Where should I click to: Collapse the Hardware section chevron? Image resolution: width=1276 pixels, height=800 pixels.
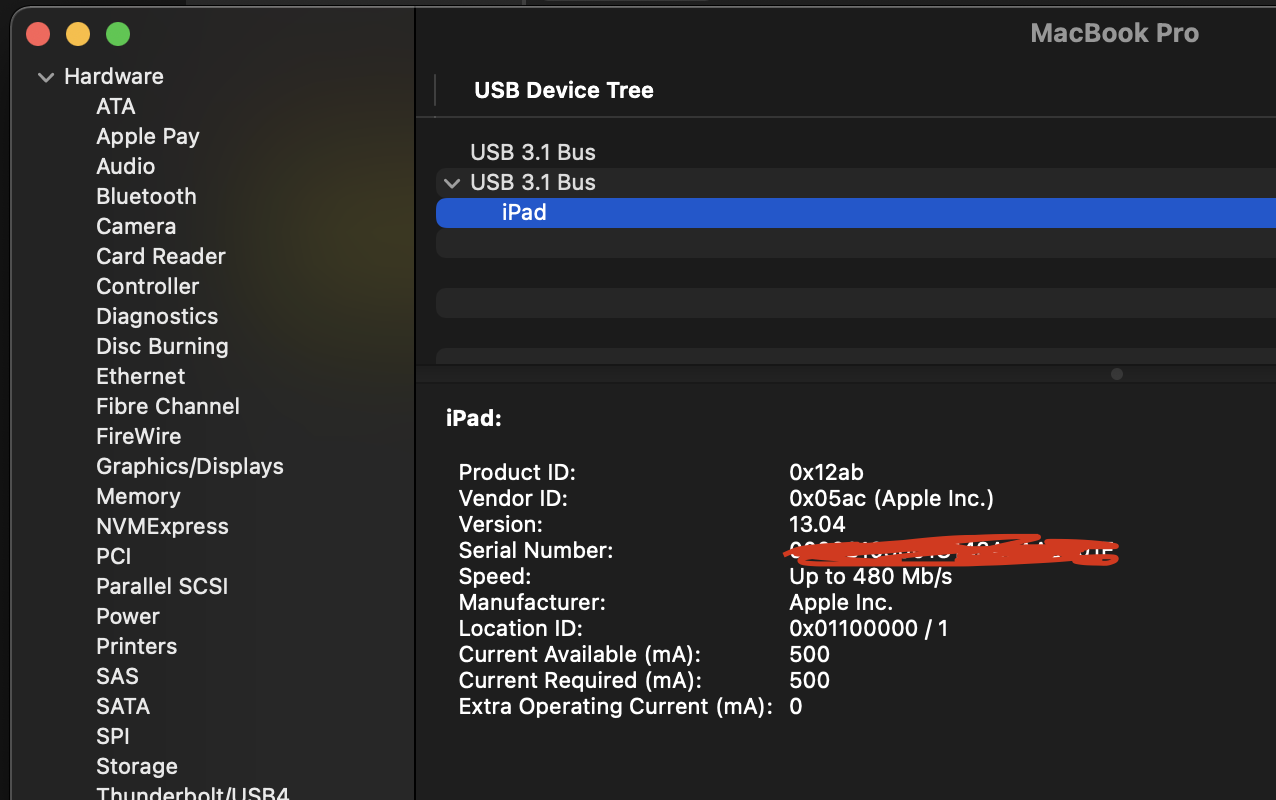click(46, 77)
